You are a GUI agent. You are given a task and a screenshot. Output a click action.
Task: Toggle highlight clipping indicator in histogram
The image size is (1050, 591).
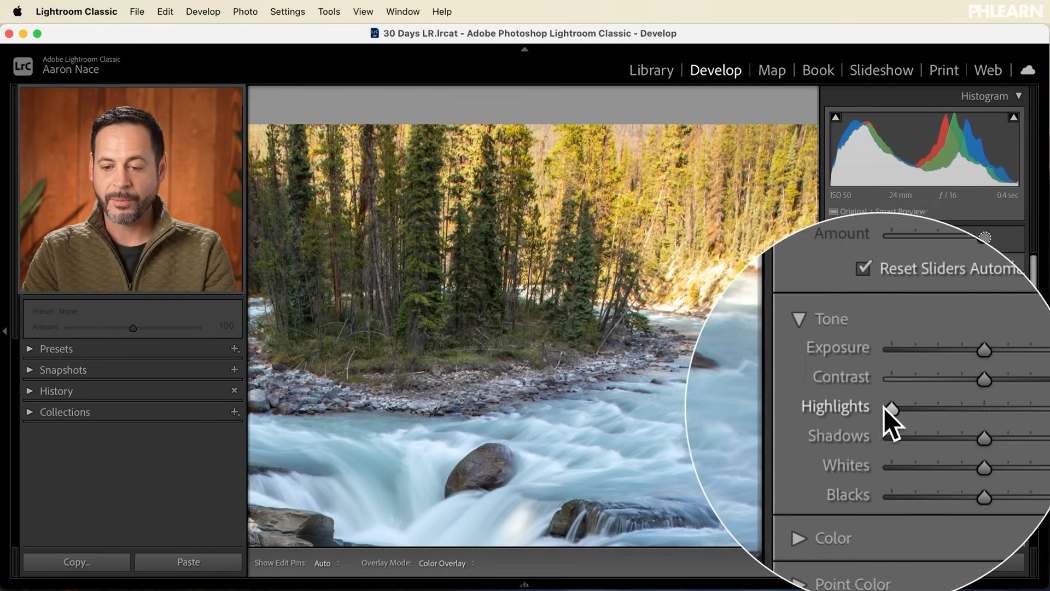pyautogui.click(x=1013, y=117)
